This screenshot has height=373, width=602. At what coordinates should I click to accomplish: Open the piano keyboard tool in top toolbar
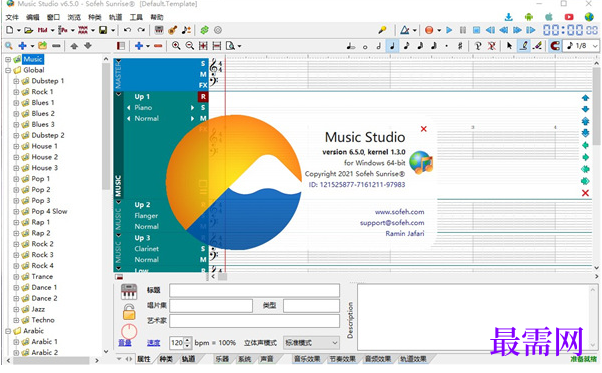(159, 30)
